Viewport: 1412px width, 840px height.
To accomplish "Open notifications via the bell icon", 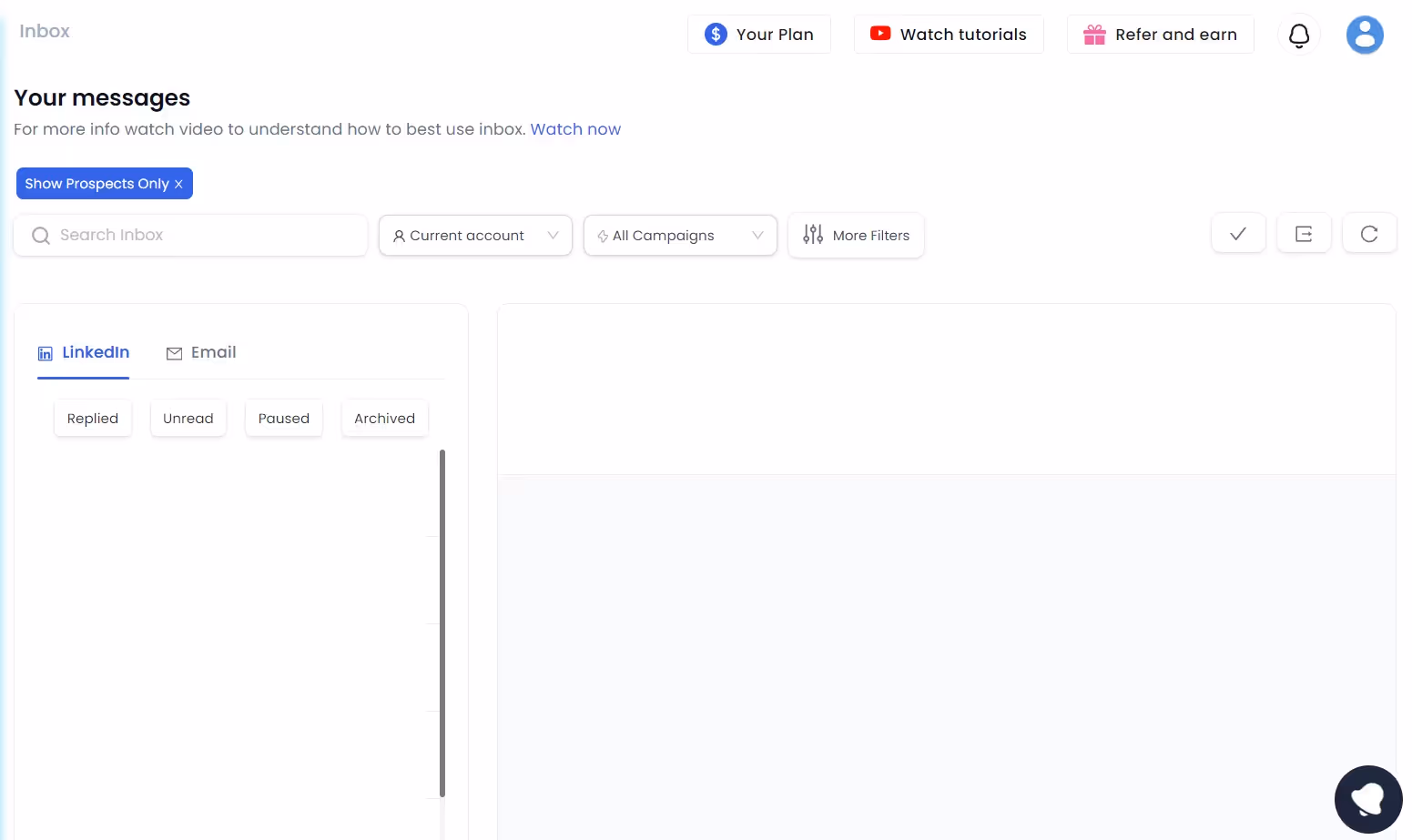I will (x=1298, y=35).
